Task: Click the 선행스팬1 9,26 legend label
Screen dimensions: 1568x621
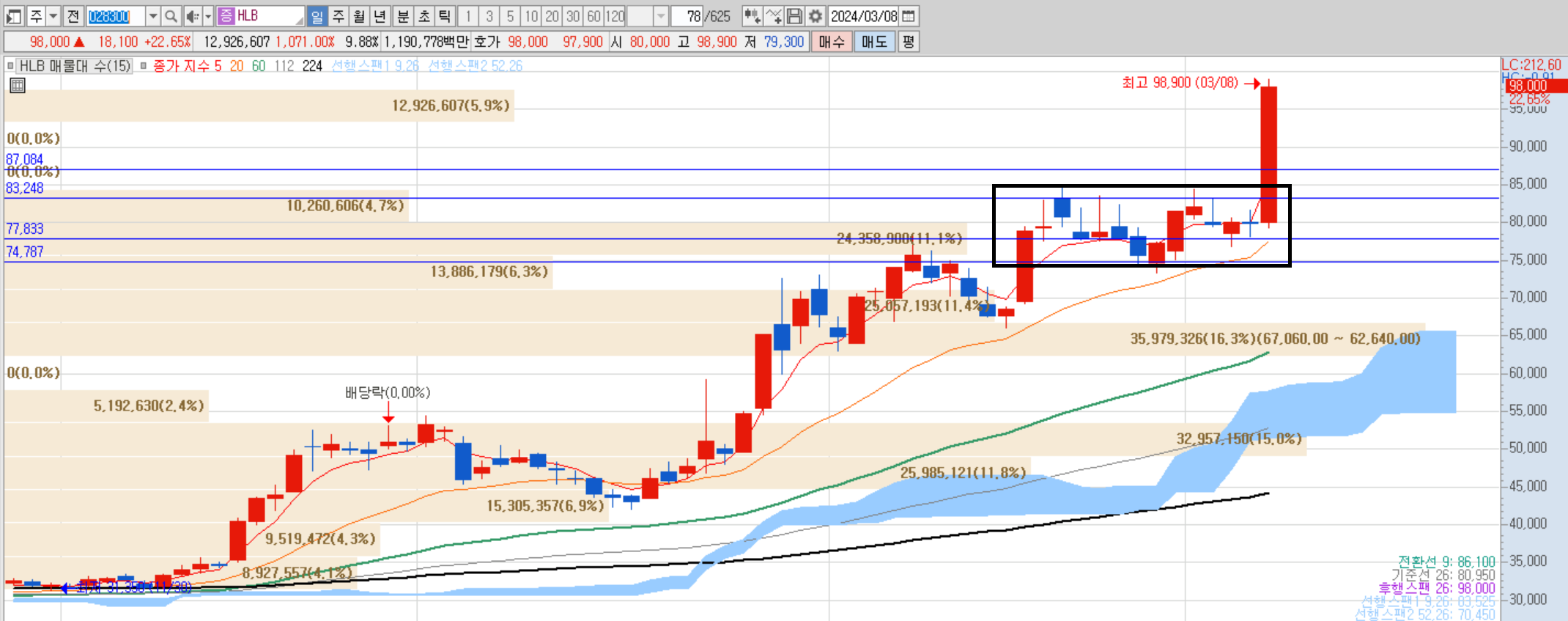Action: pos(375,66)
